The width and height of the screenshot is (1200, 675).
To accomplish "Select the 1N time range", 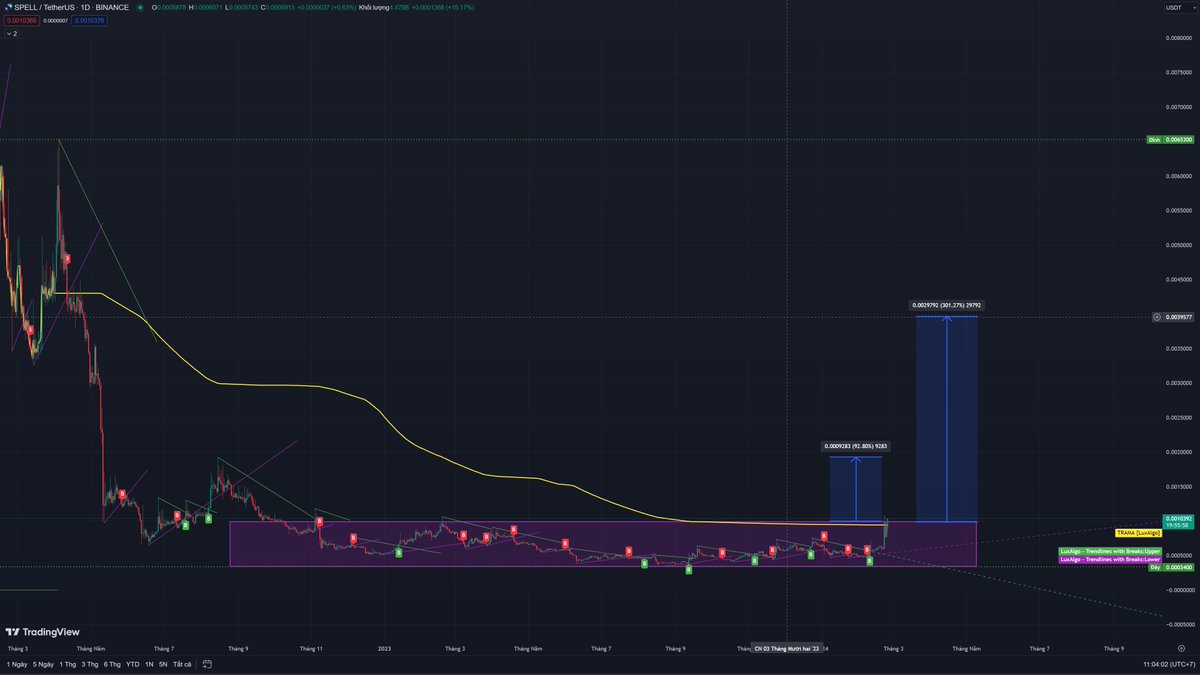I will click(x=149, y=664).
